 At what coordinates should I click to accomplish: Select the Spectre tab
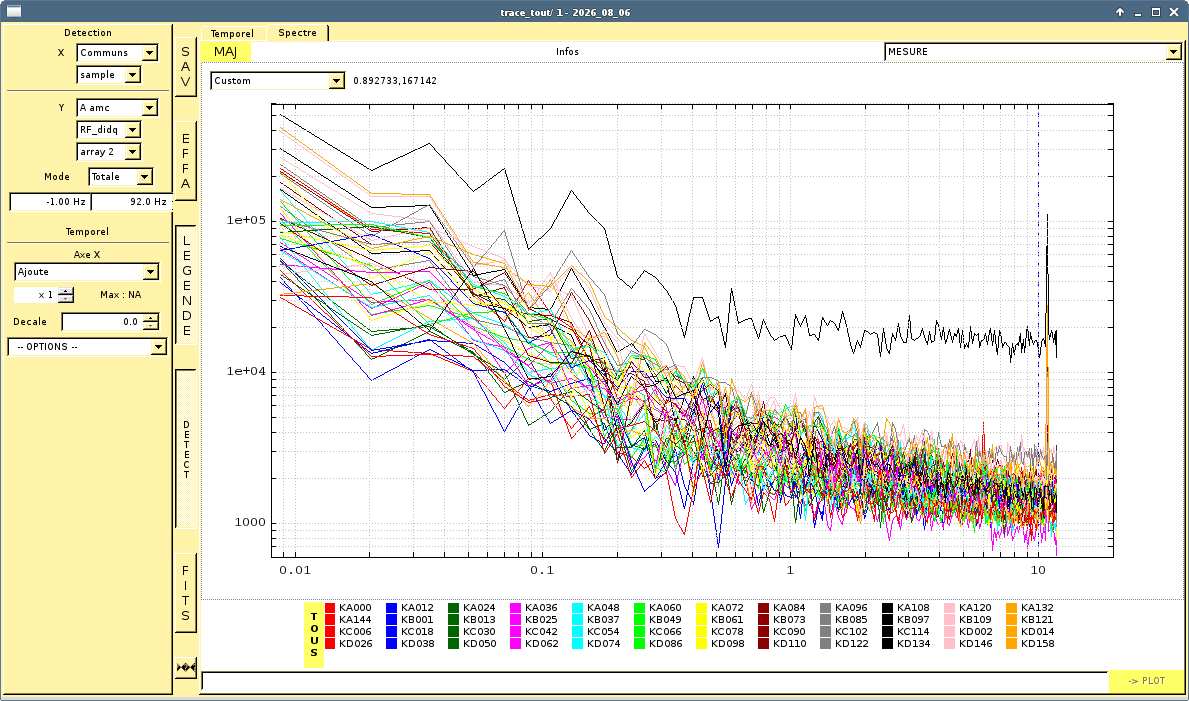(297, 33)
